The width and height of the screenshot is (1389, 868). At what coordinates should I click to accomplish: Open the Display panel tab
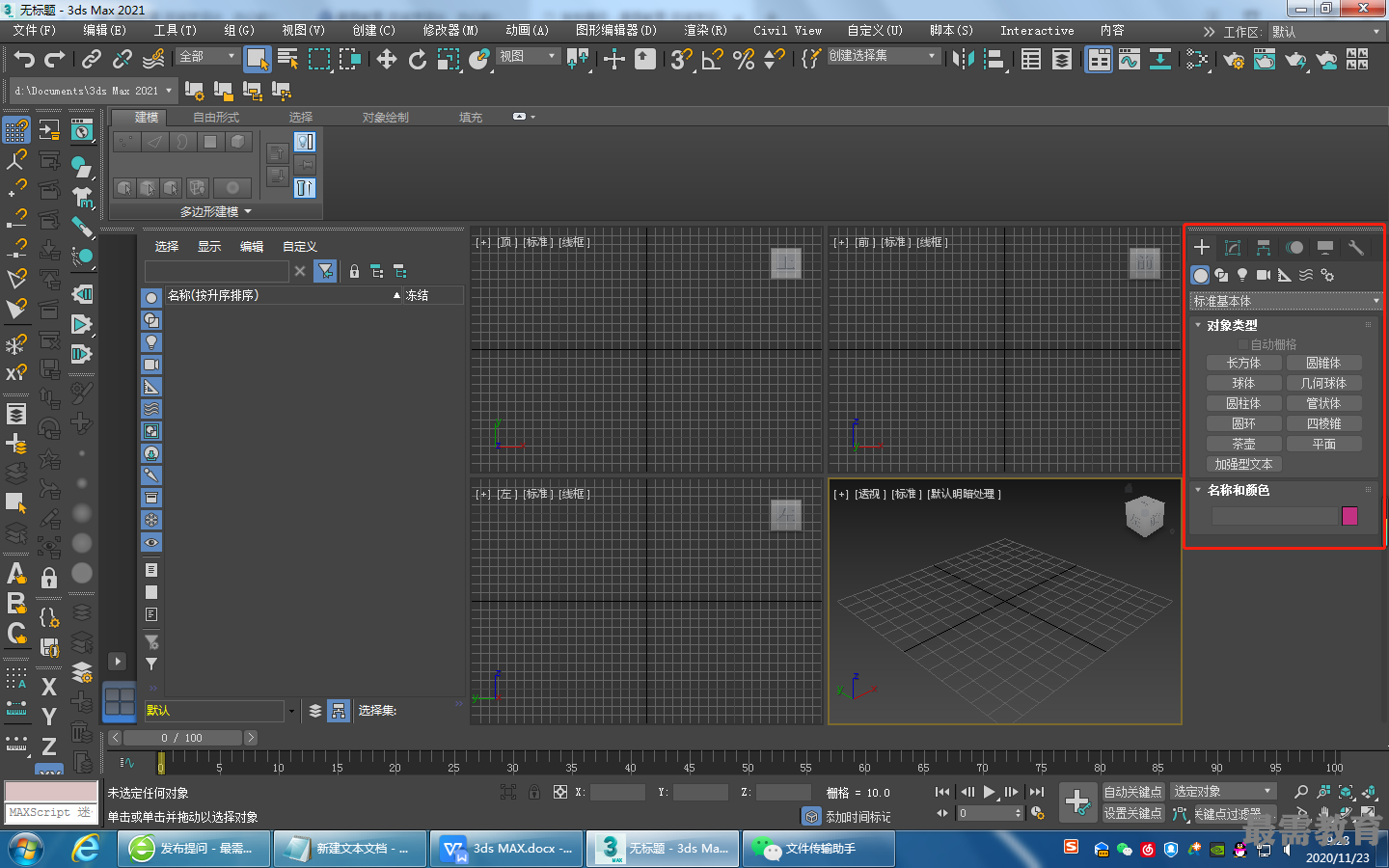1325,248
